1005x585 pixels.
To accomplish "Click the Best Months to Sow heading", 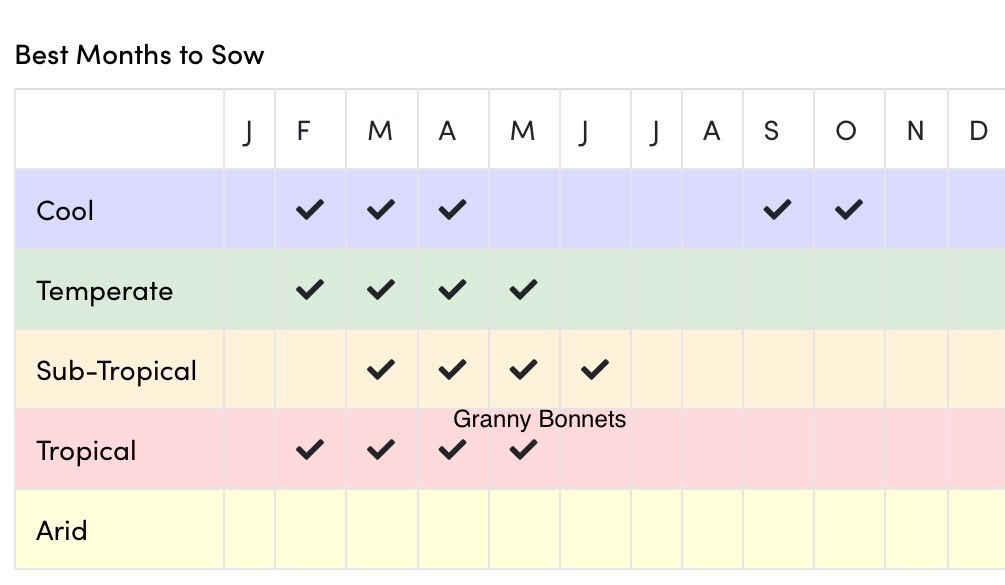I will pos(139,55).
